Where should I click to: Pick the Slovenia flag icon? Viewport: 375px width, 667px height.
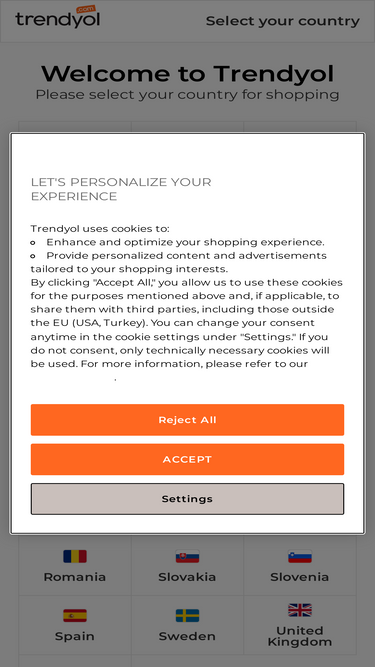click(300, 556)
